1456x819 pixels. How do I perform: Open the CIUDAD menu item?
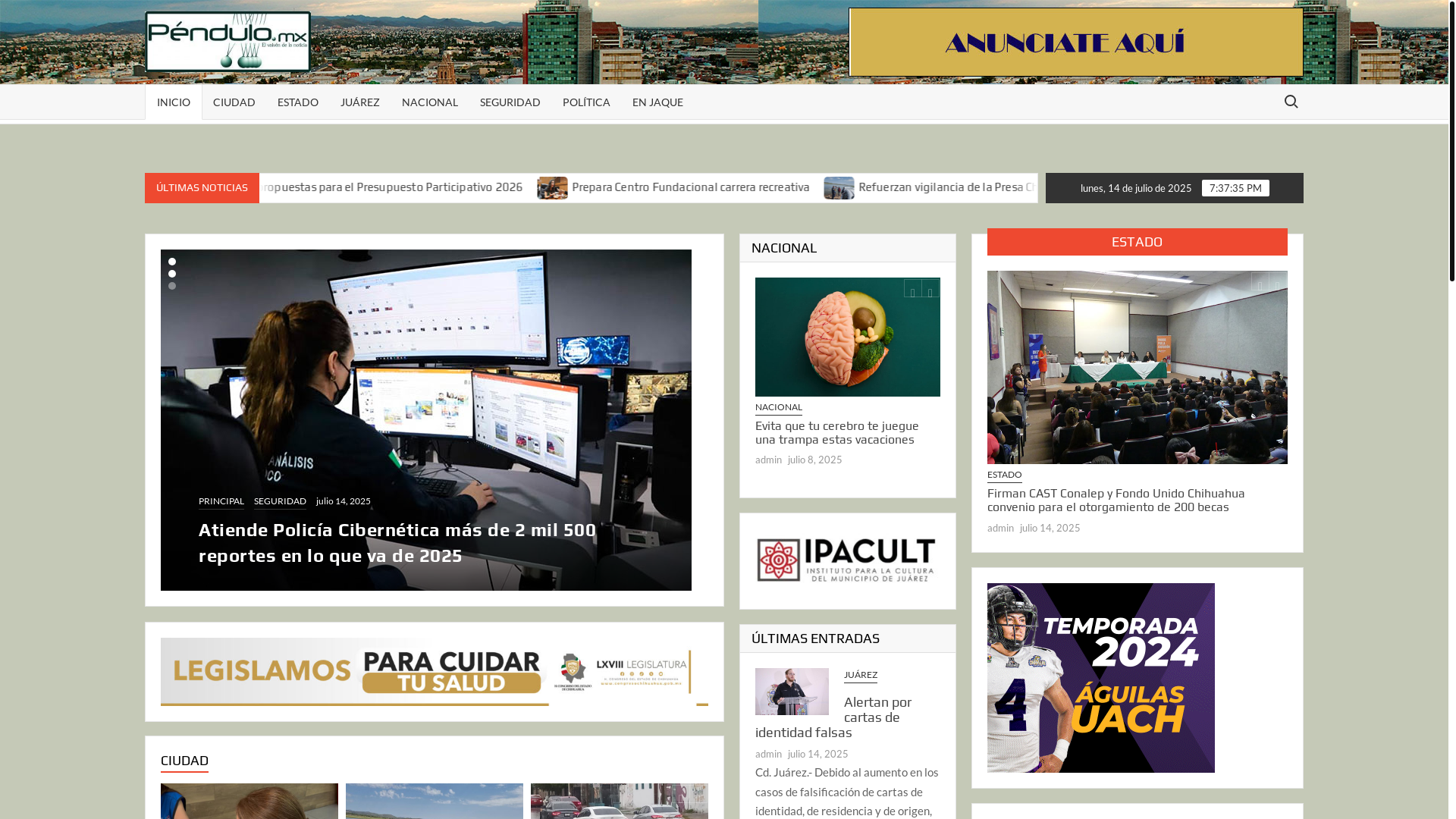tap(234, 102)
